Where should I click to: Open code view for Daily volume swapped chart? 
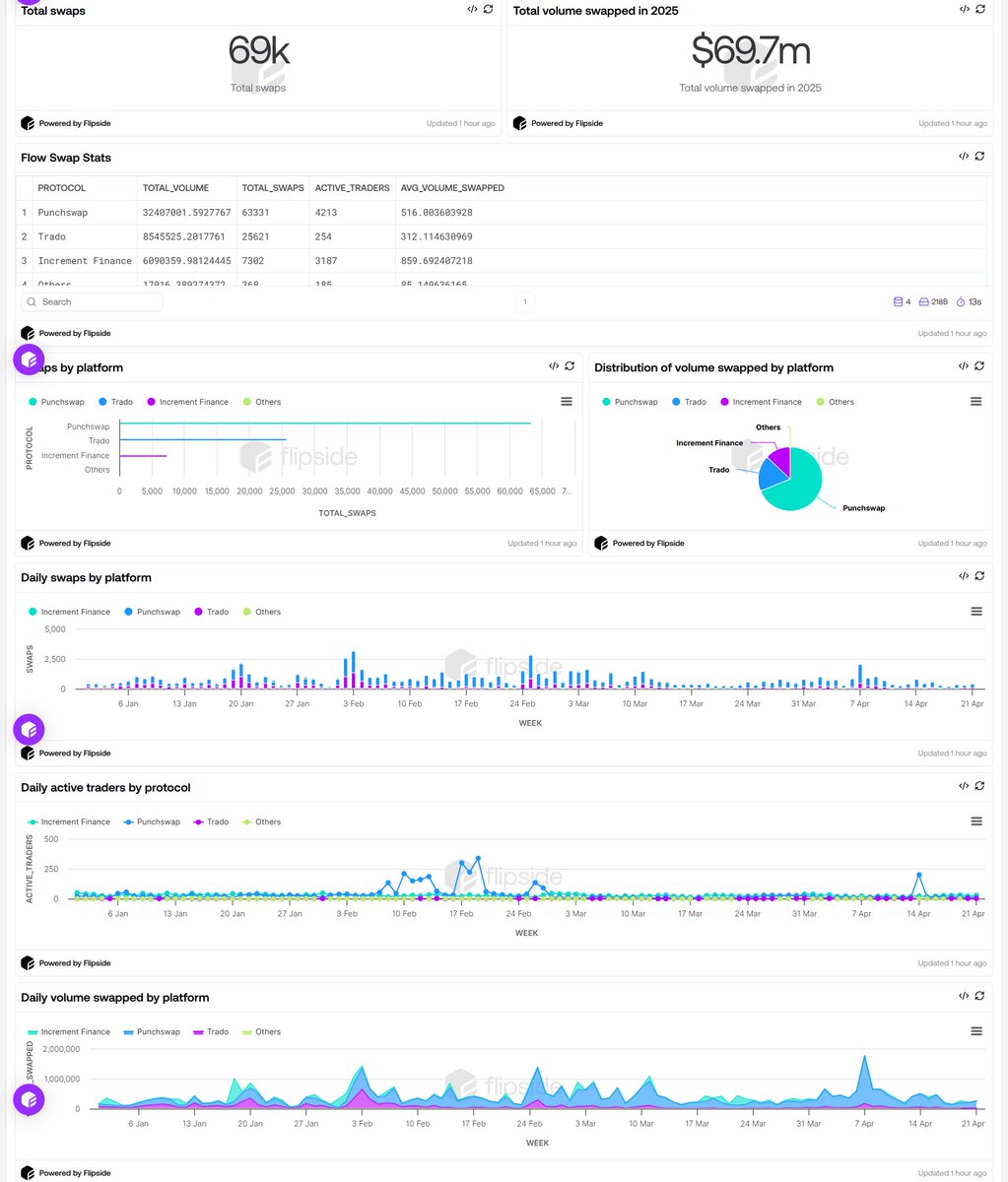coord(964,995)
